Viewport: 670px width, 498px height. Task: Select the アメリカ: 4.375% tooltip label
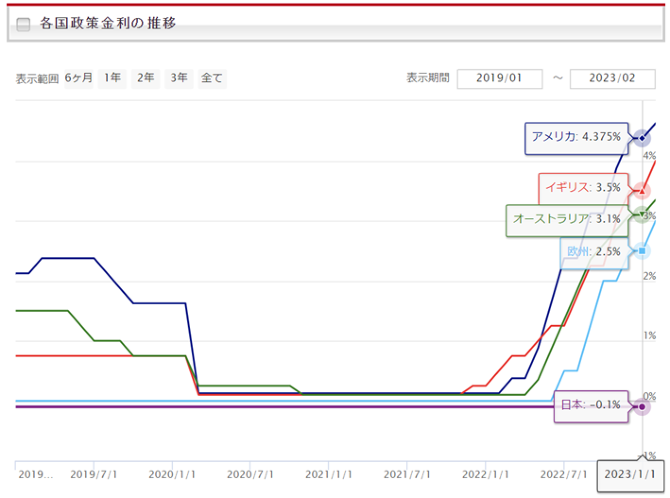click(x=576, y=137)
